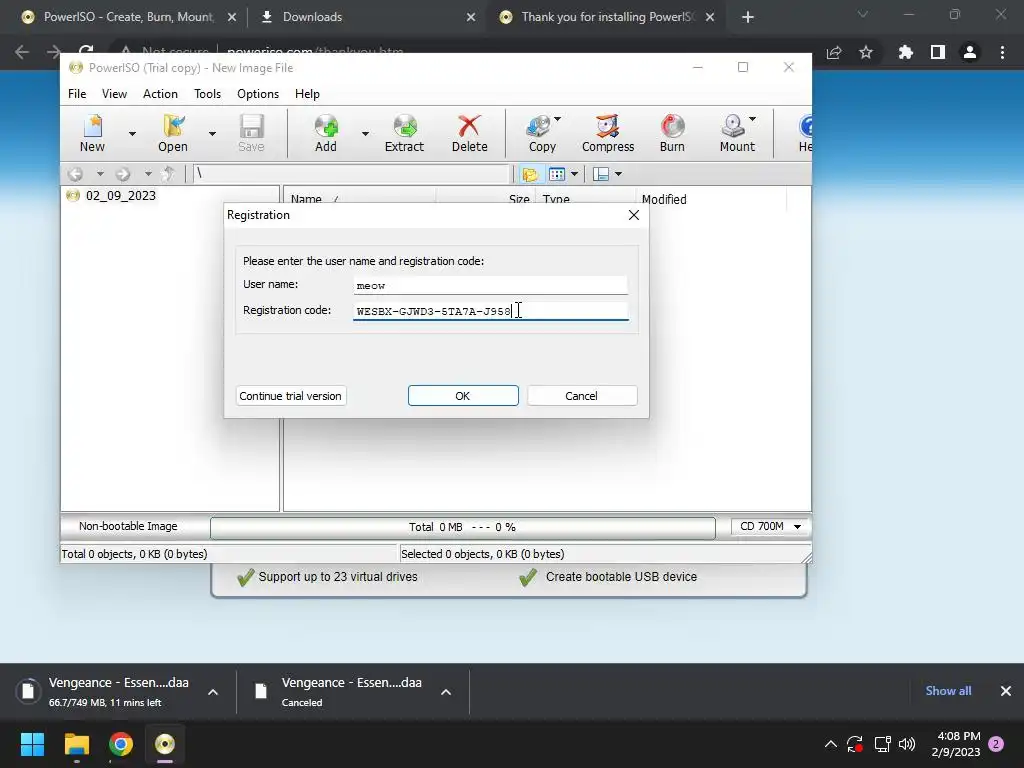Click the view mode grid icon
The image size is (1024, 768).
[556, 174]
